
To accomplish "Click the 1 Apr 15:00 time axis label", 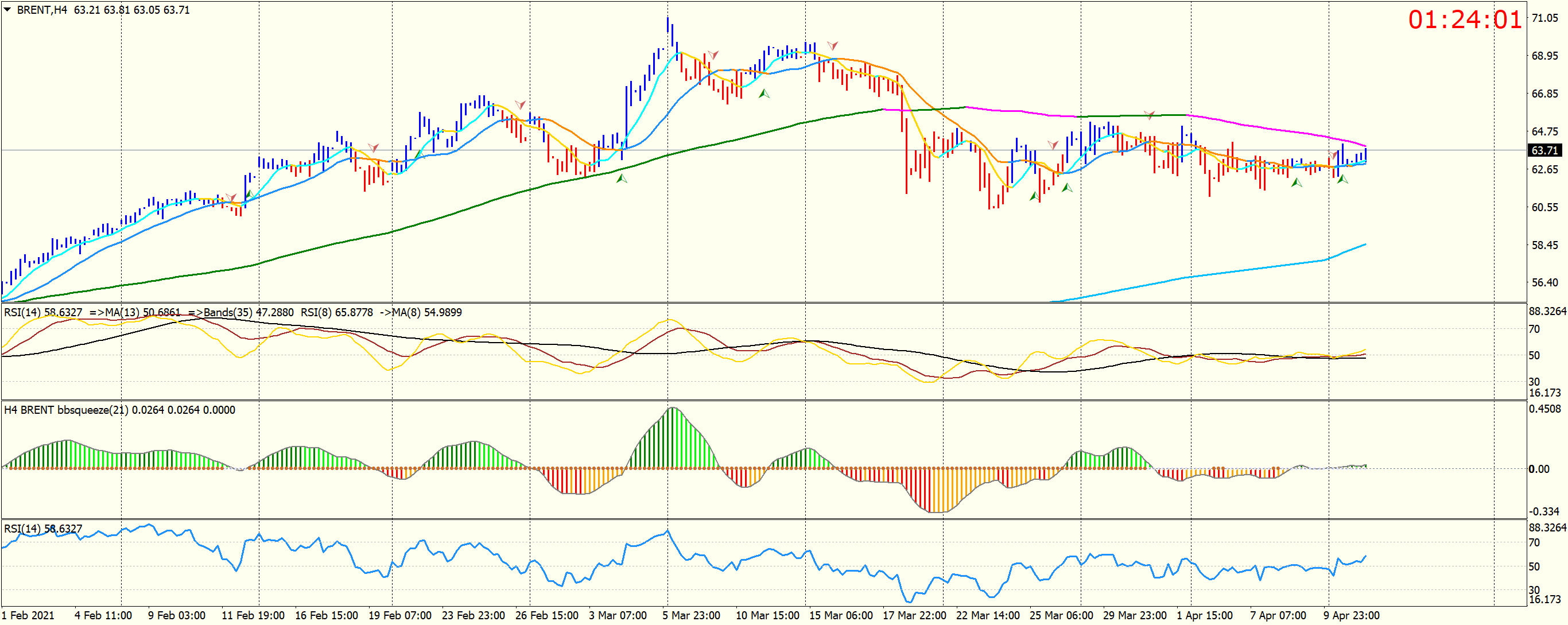I will coord(1204,615).
